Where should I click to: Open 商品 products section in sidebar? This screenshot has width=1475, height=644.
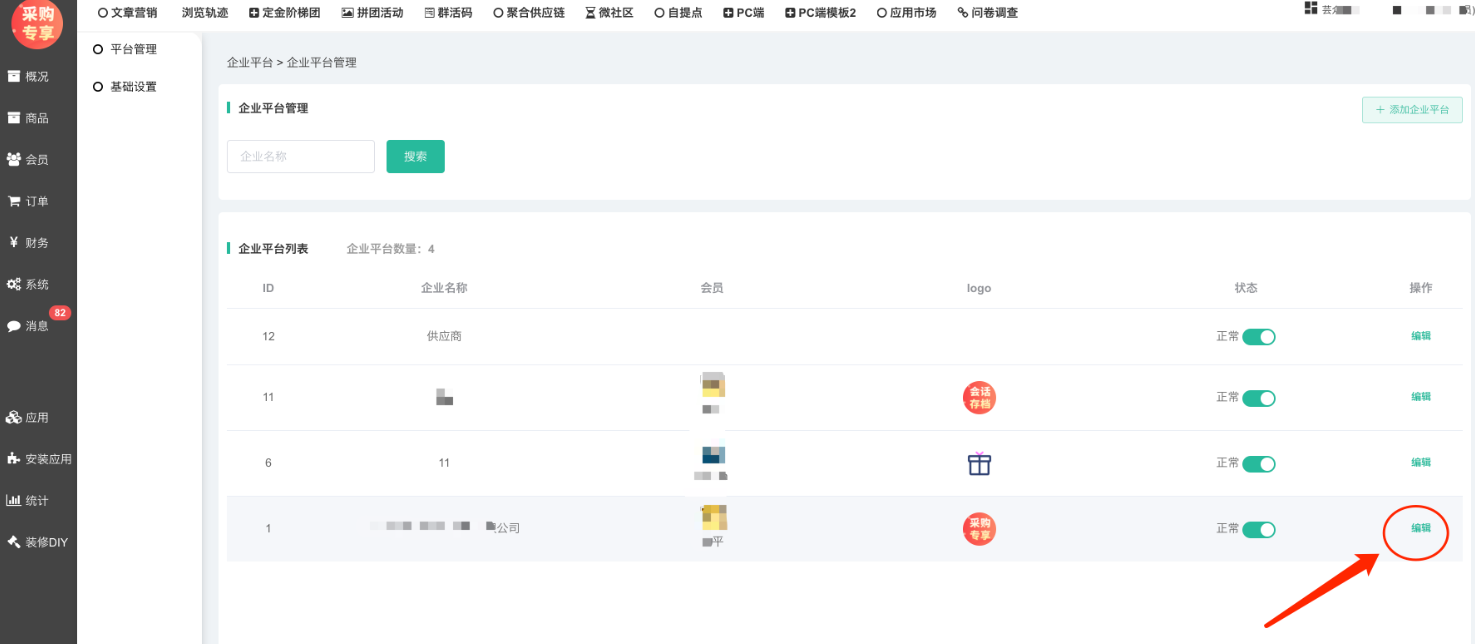[x=30, y=118]
